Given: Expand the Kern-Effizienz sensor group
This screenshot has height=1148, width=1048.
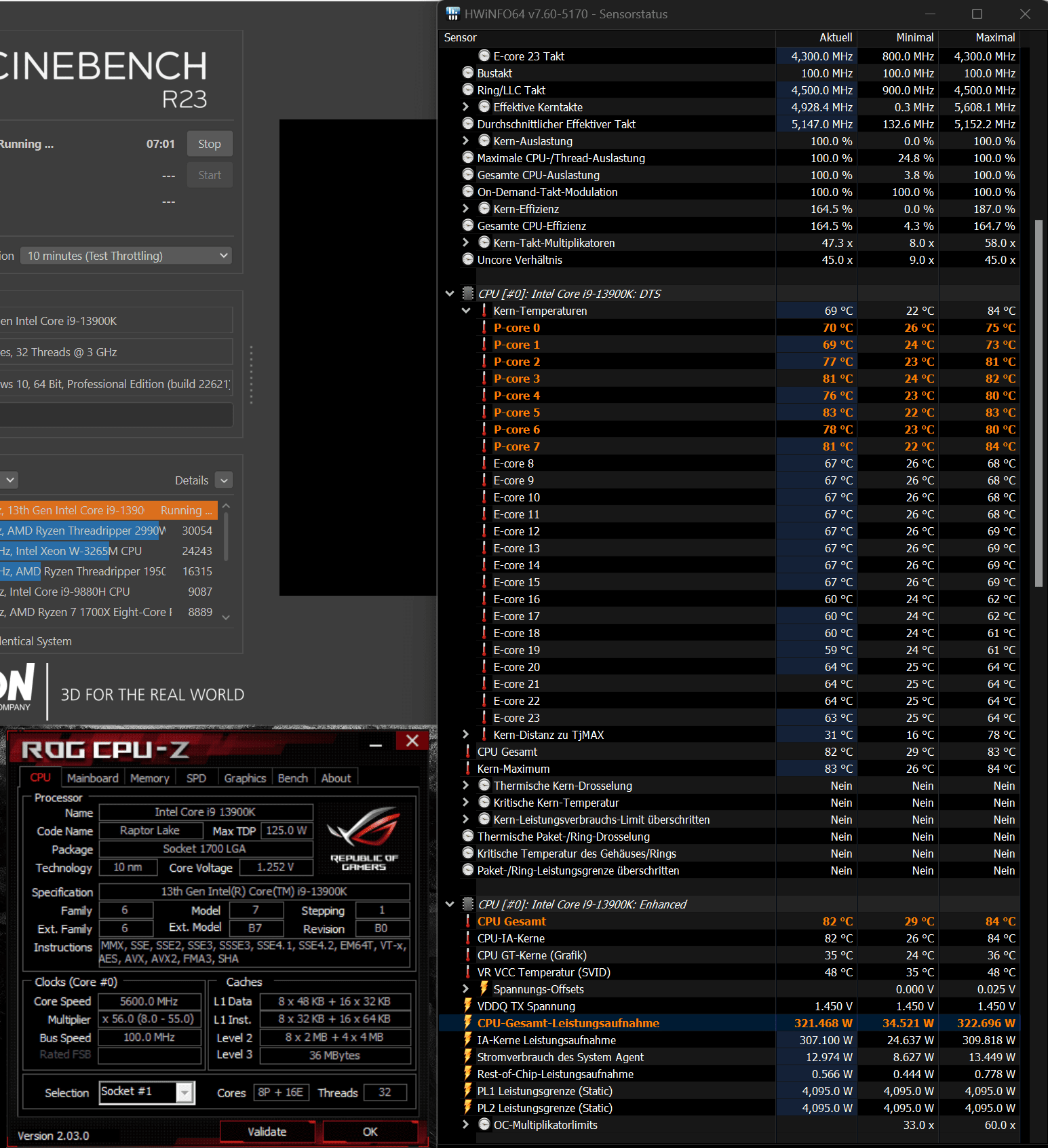Looking at the screenshot, I should click(x=465, y=209).
